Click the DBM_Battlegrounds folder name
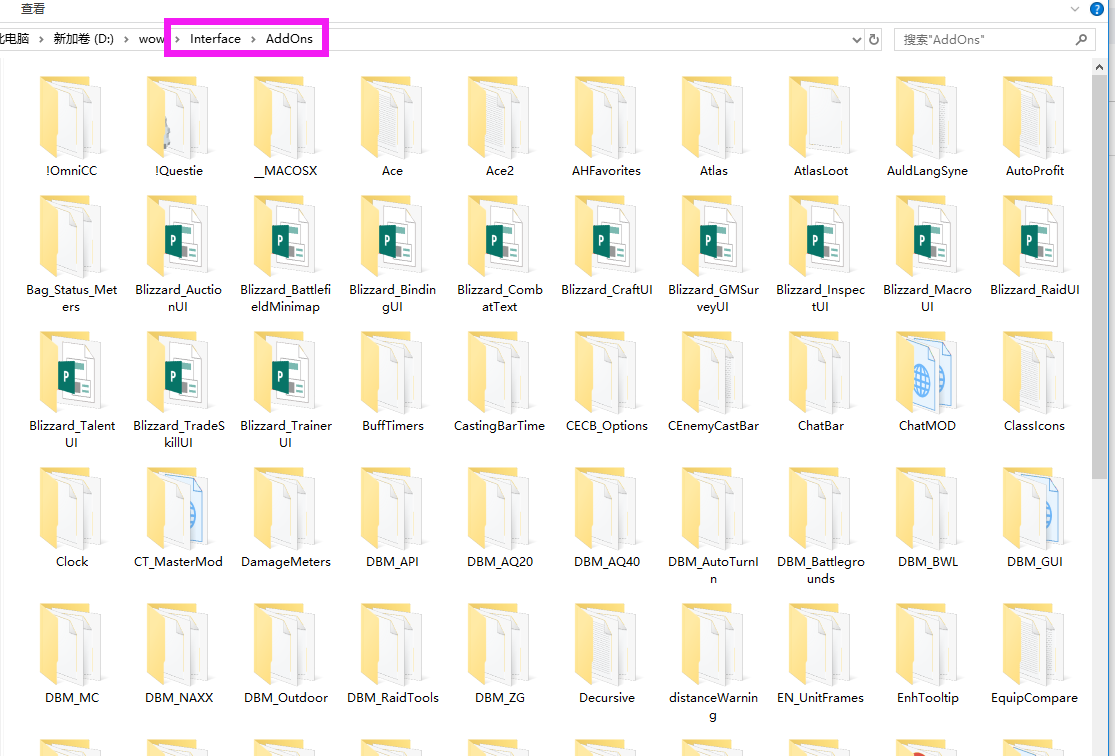Screen dimensions: 1115x756 click(x=821, y=570)
